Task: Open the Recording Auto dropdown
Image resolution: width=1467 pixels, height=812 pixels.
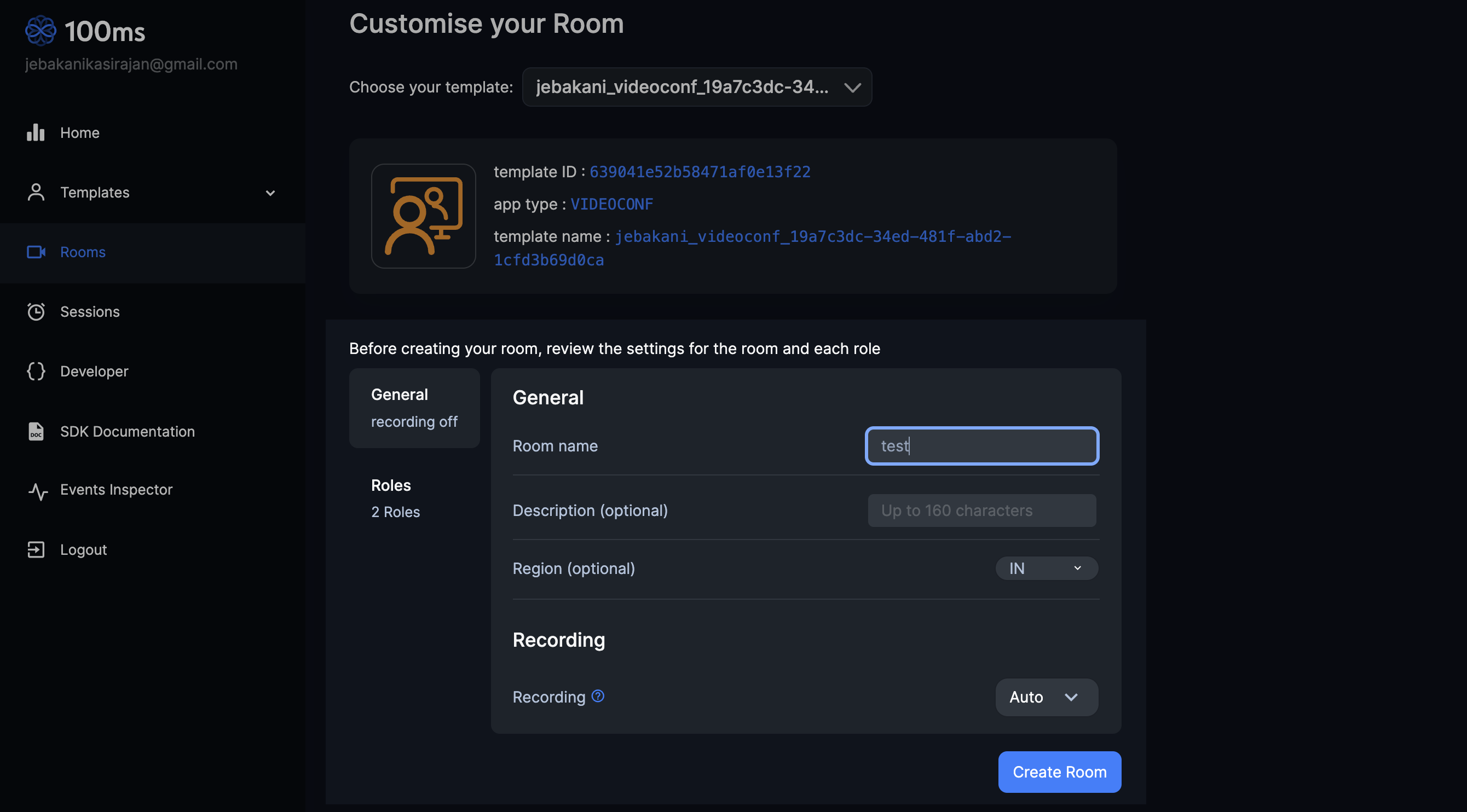Action: [x=1047, y=698]
